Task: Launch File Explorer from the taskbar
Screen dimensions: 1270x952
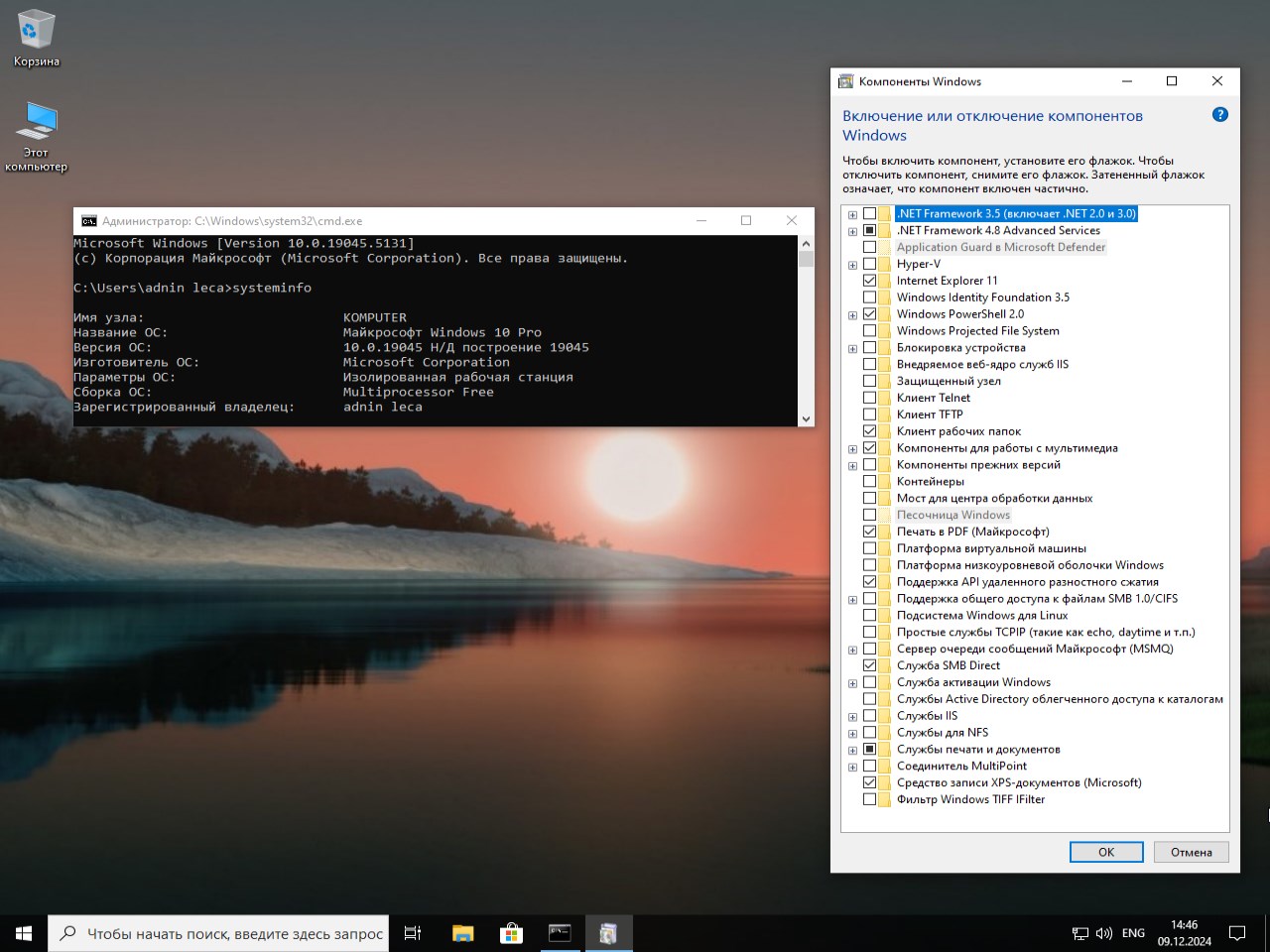Action: pos(462,933)
